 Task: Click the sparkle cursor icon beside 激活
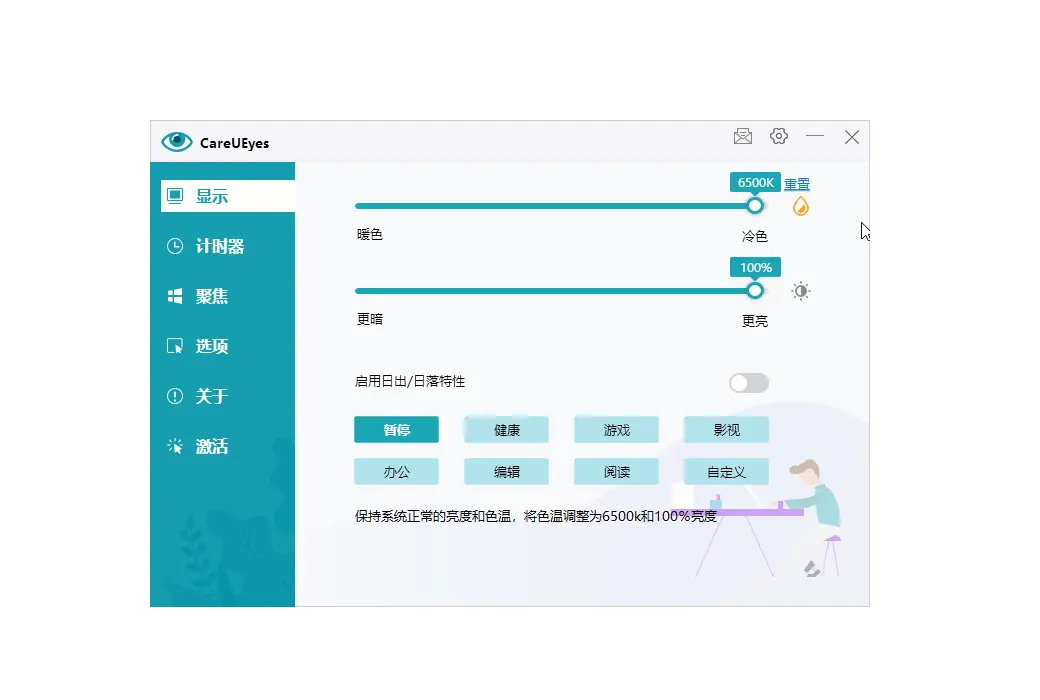[x=174, y=446]
